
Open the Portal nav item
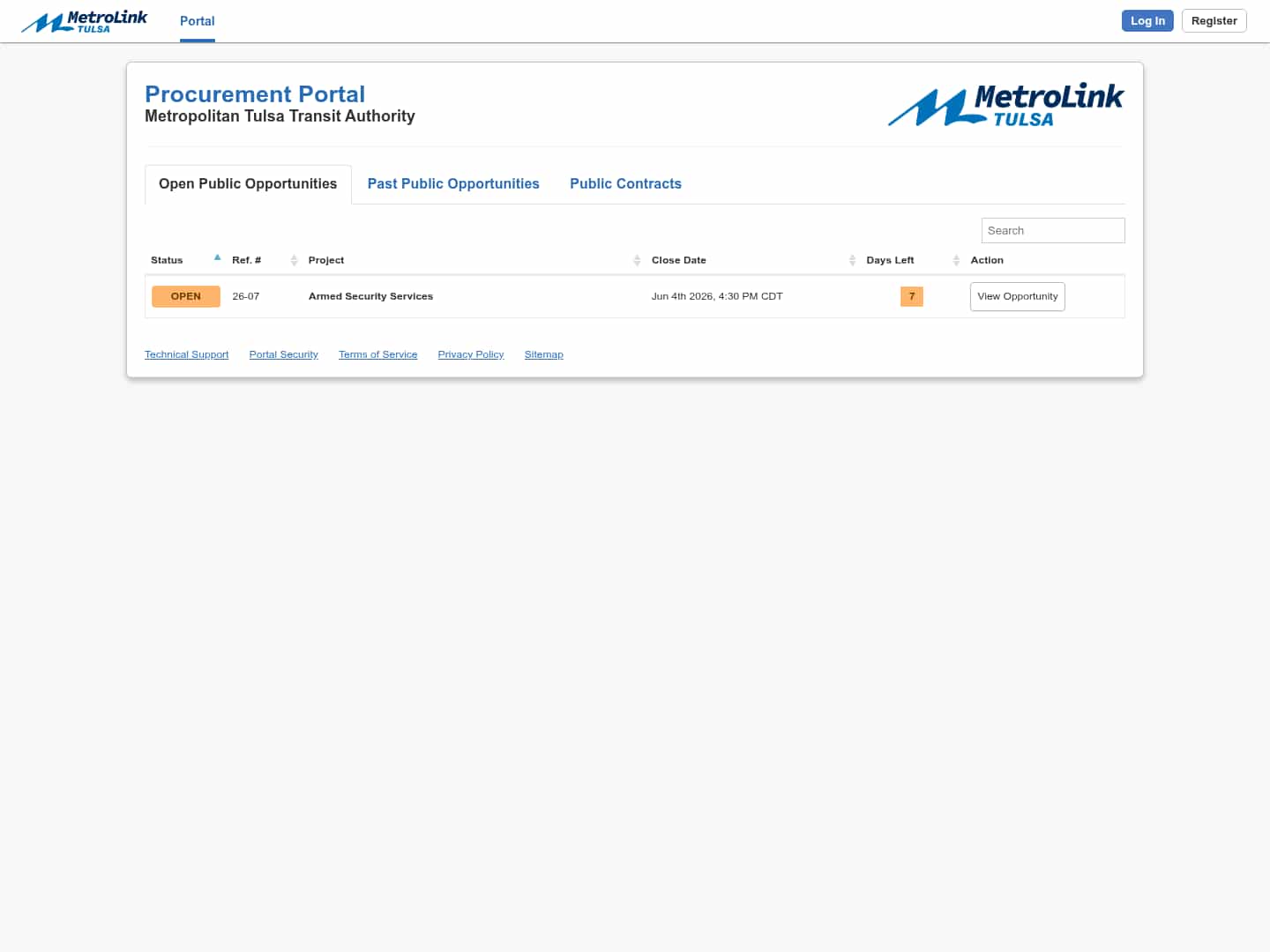tap(198, 21)
